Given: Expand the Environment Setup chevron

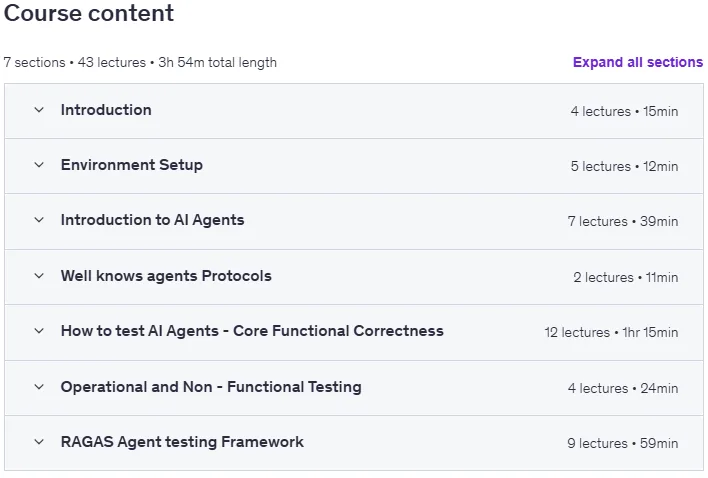Looking at the screenshot, I should [x=39, y=165].
